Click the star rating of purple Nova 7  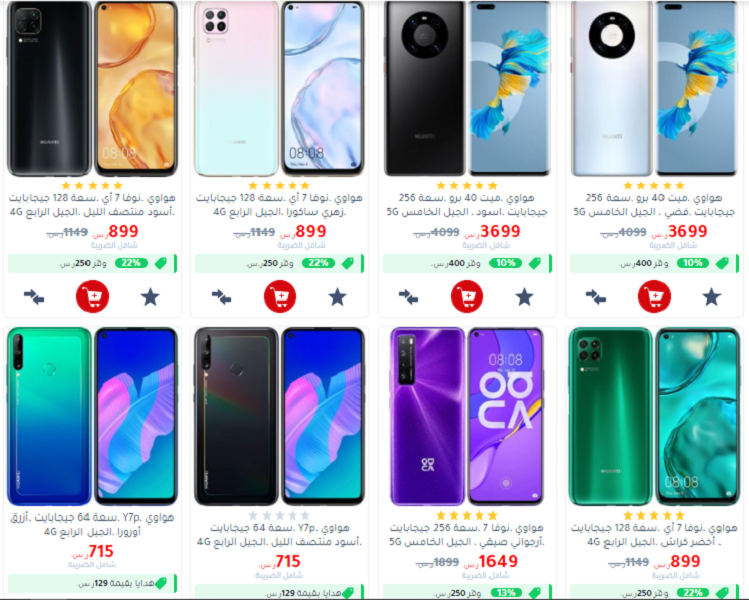click(467, 515)
